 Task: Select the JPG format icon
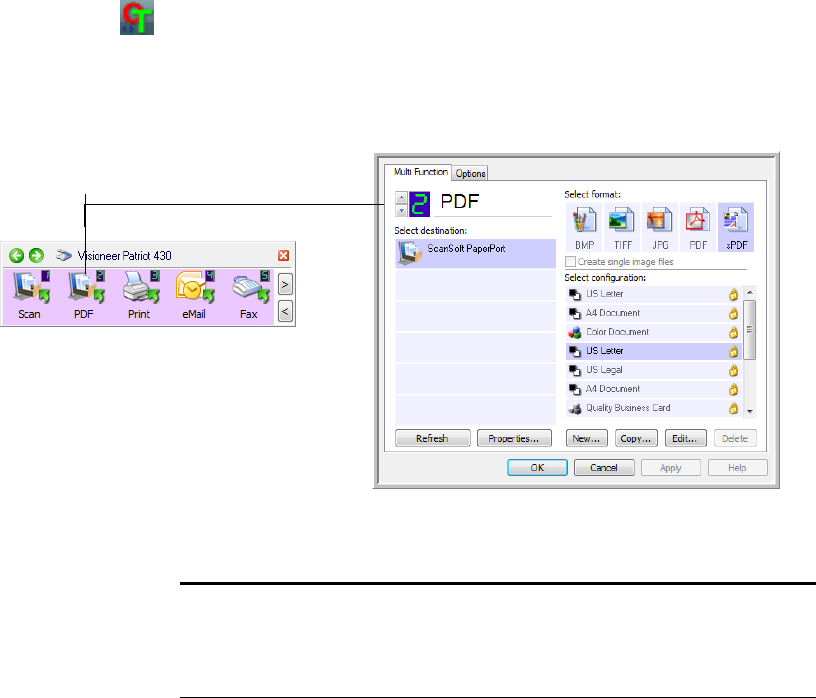(x=660, y=228)
